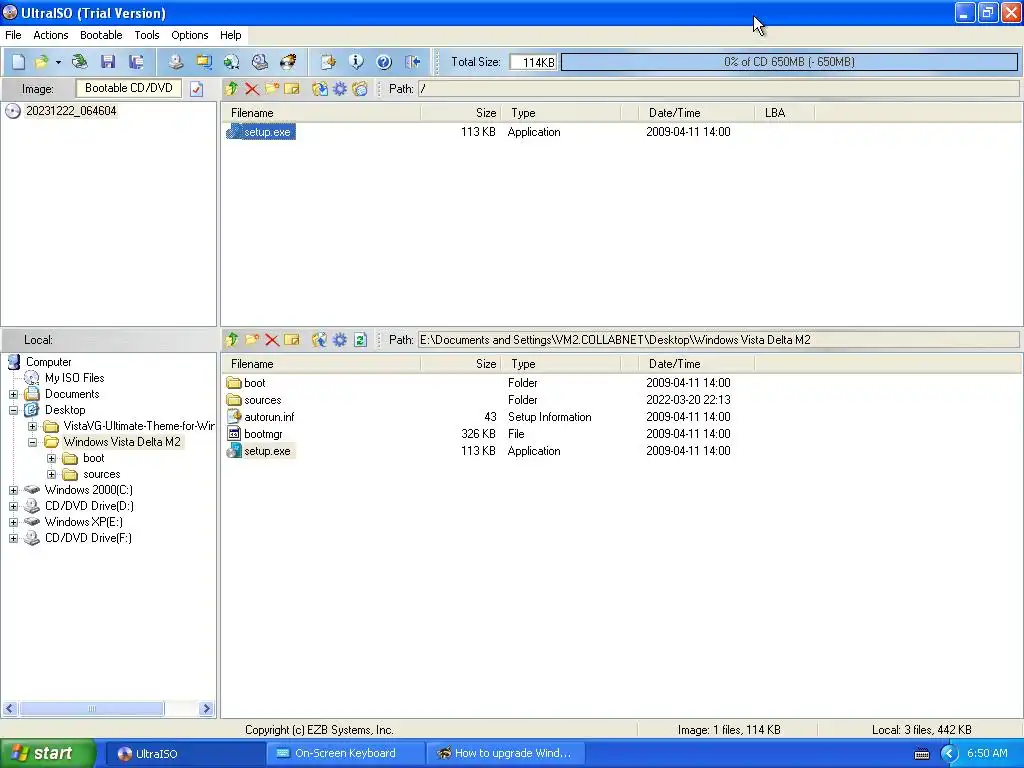Screen dimensions: 1024x768
Task: Open the dropdown arrow beside the Open icon
Action: [58, 62]
